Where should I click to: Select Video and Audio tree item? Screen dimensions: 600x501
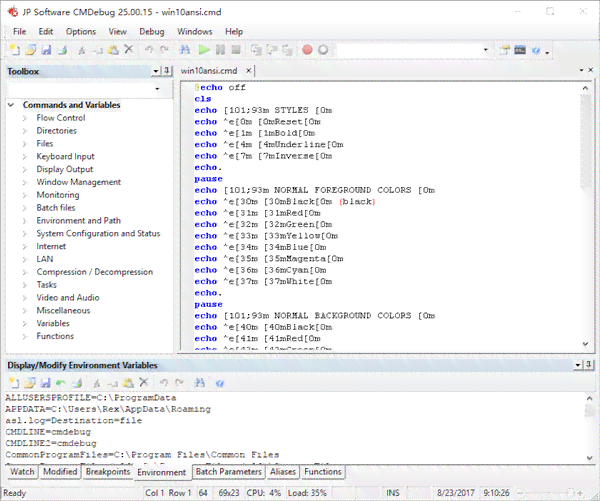coord(68,298)
